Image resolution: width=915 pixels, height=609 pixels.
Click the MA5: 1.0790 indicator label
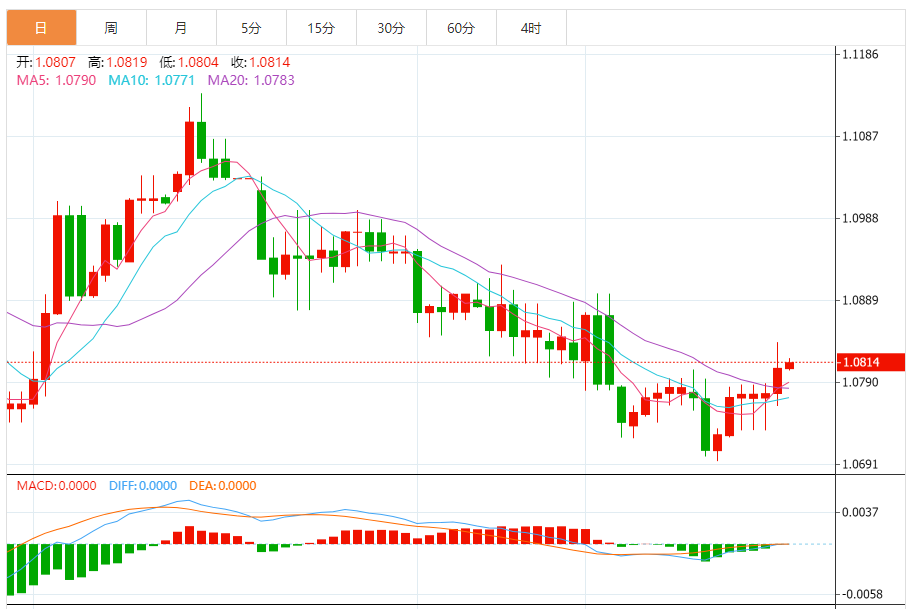coord(56,80)
